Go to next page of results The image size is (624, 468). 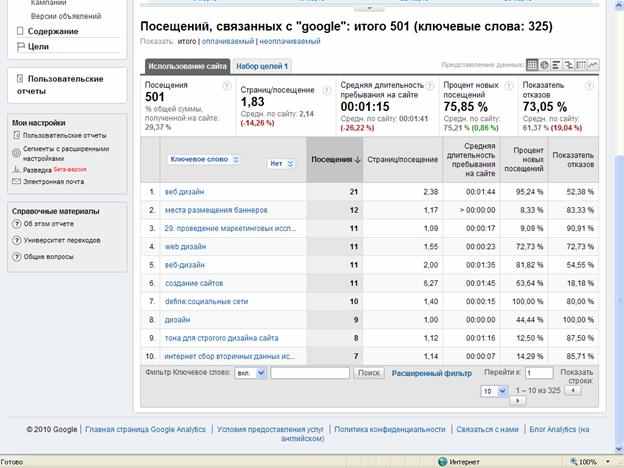coord(517,401)
